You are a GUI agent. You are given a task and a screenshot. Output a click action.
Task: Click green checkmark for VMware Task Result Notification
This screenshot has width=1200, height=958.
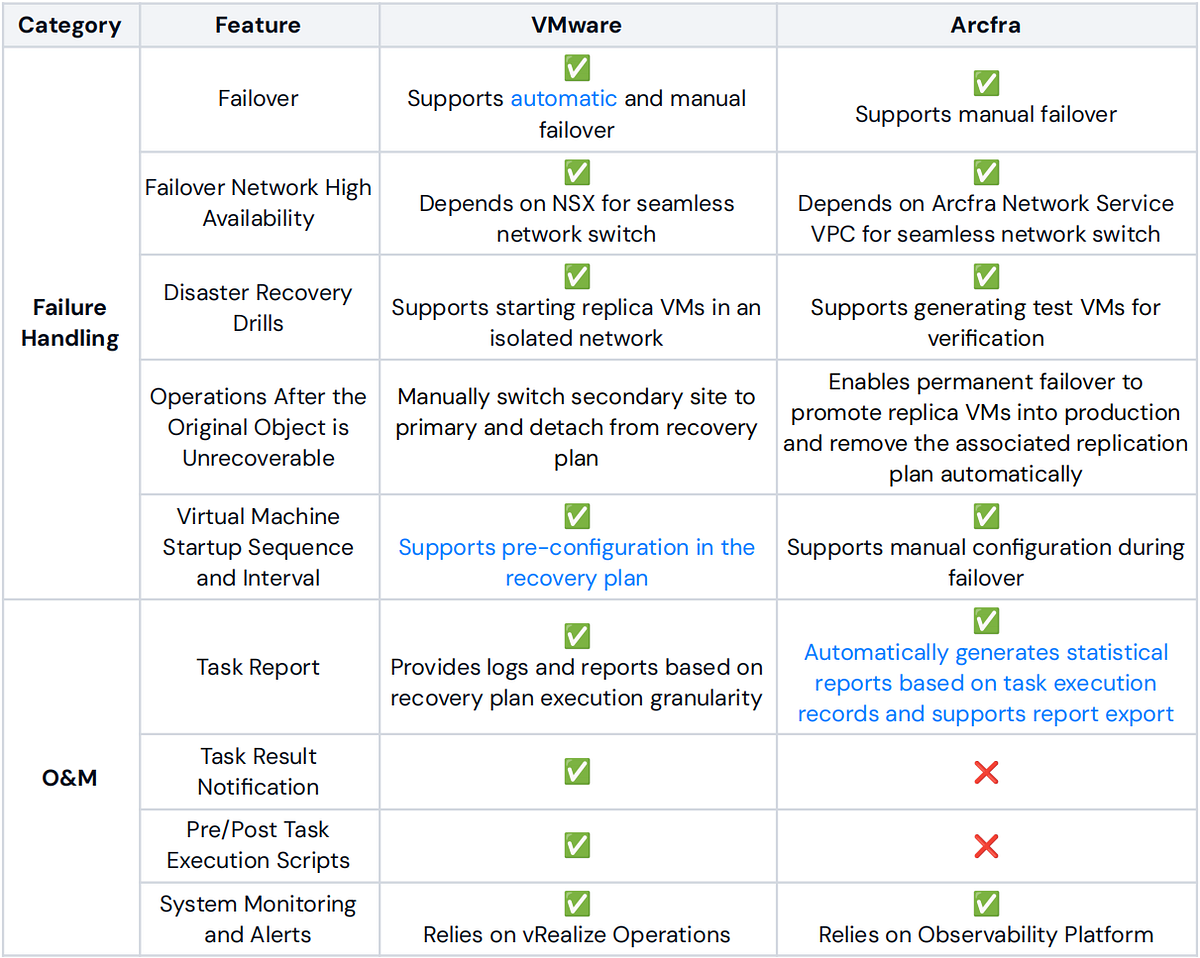point(577,771)
